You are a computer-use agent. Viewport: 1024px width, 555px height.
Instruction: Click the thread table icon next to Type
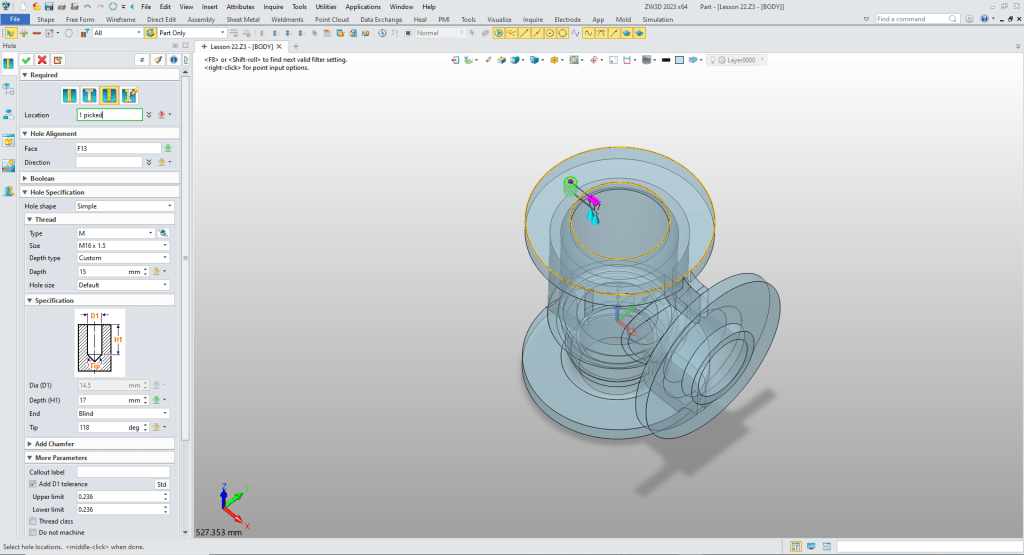coord(164,233)
